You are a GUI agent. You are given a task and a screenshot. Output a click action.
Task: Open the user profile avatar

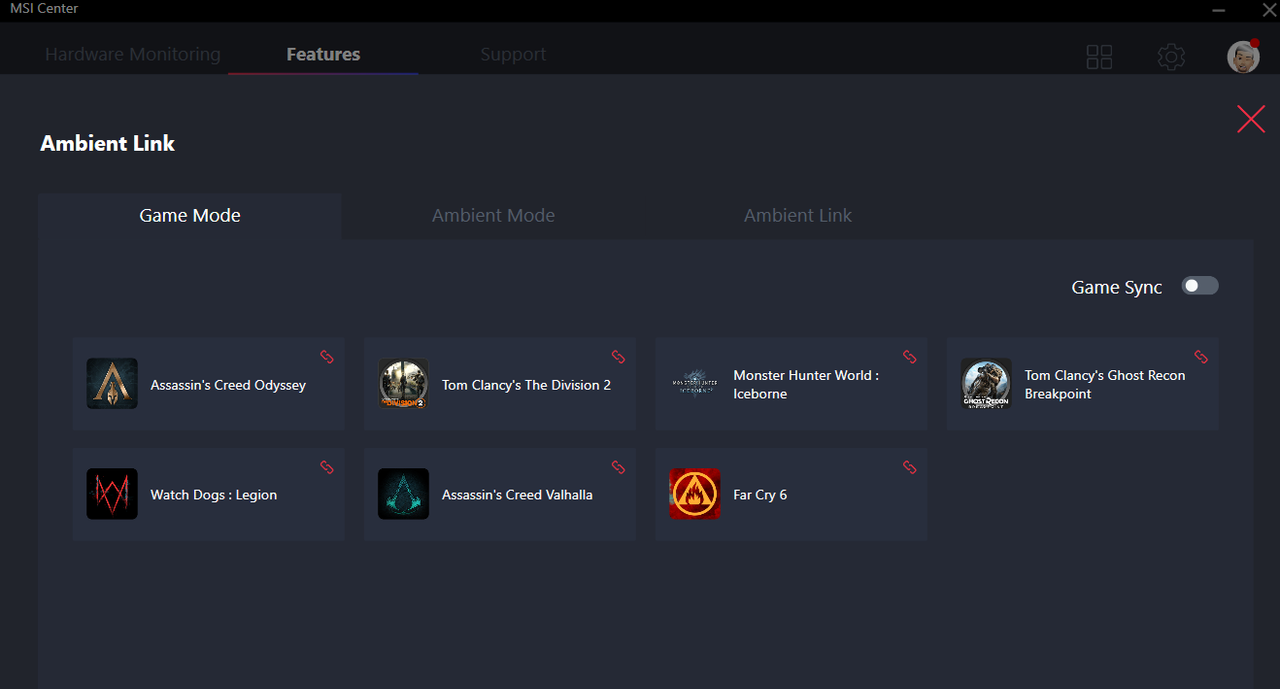coord(1243,56)
